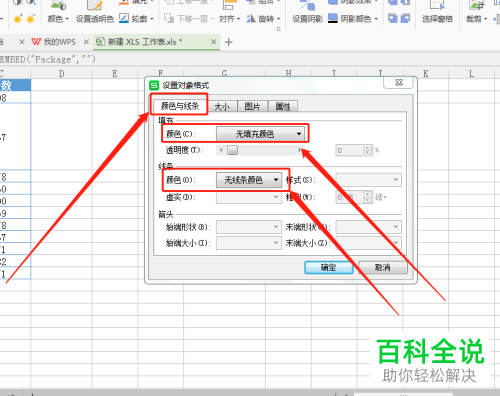Image resolution: width=500 pixels, height=396 pixels.
Task: Open the 样式 line style dropdown
Action: tap(368, 180)
